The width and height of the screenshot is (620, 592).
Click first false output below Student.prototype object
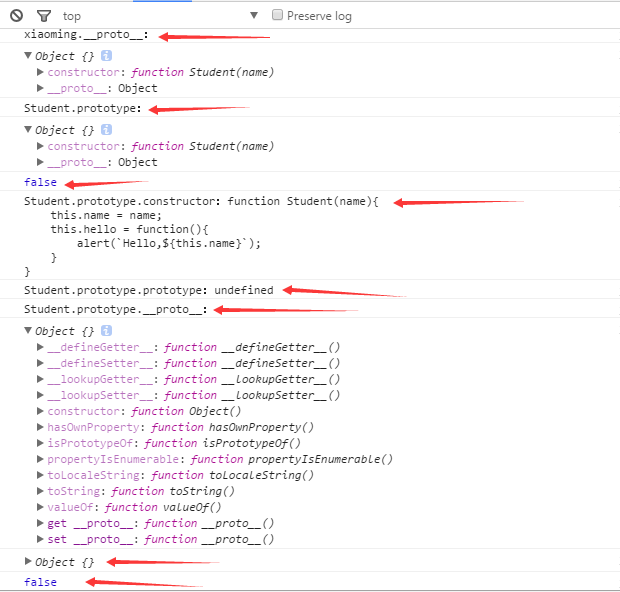point(40,182)
